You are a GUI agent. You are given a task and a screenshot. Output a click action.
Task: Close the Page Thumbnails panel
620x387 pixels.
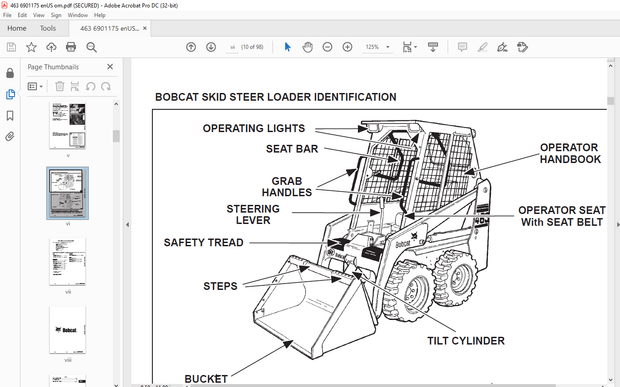110,67
